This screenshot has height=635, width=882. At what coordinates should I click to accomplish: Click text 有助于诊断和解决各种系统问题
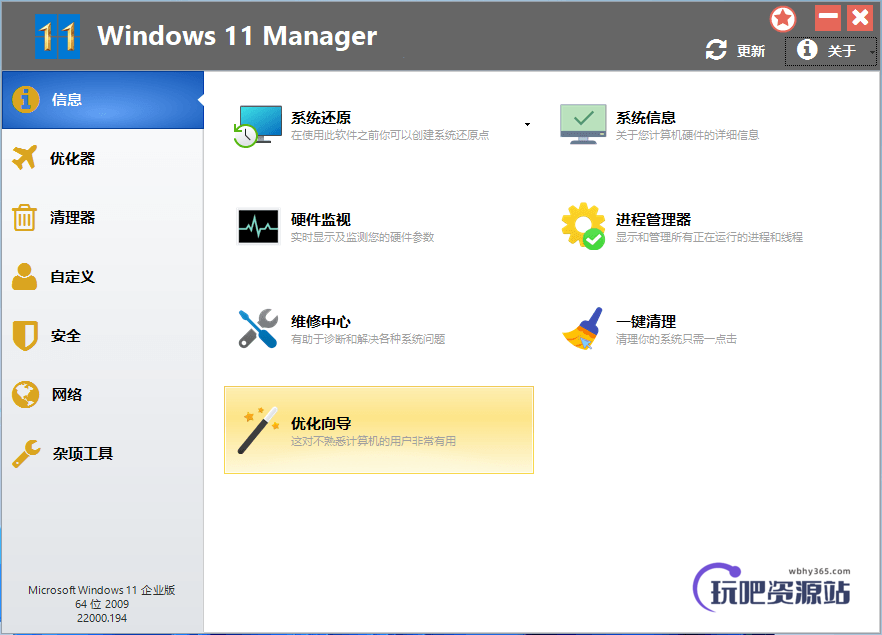(368, 339)
